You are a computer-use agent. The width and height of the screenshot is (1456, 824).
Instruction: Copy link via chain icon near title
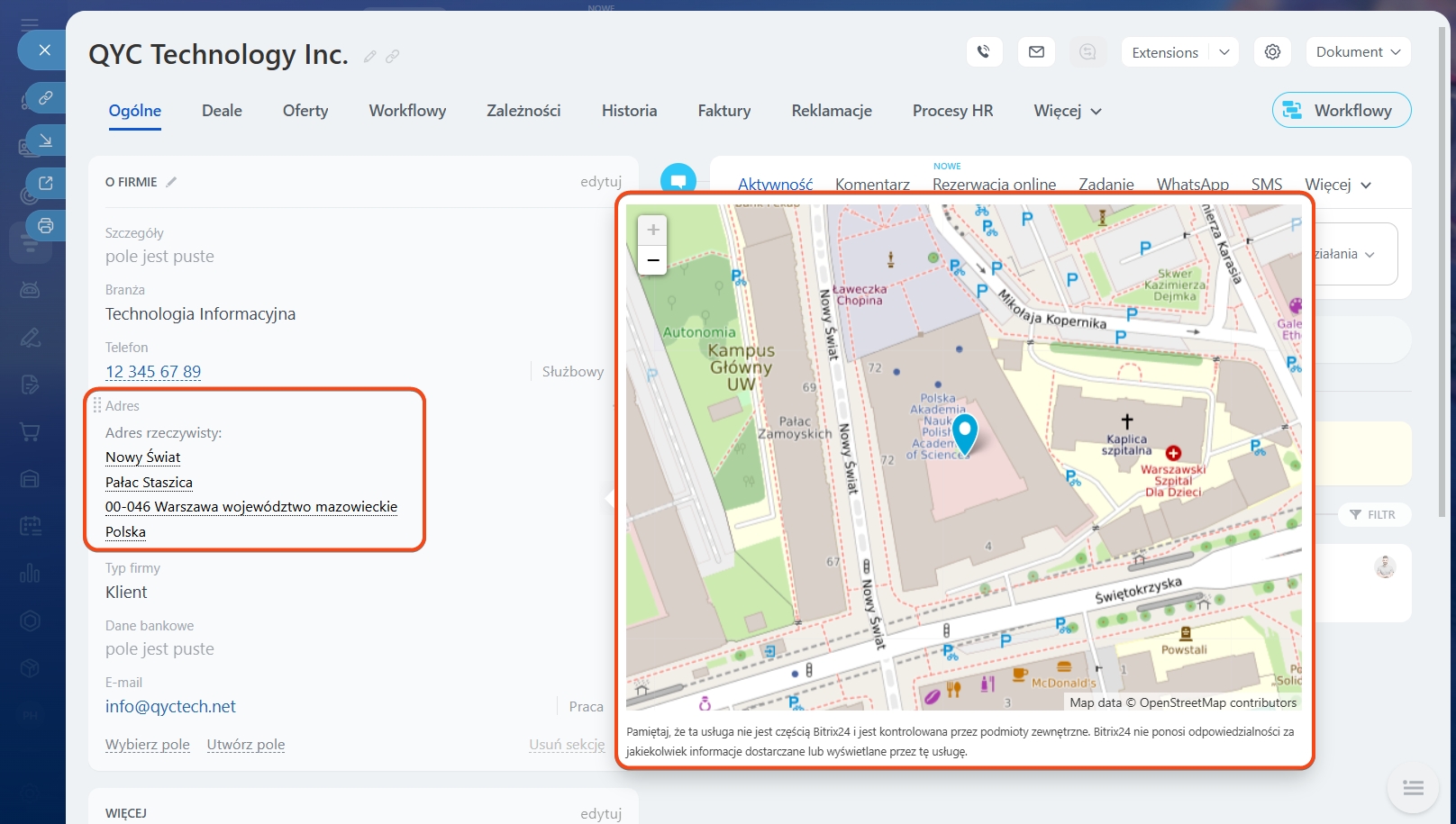click(x=393, y=57)
